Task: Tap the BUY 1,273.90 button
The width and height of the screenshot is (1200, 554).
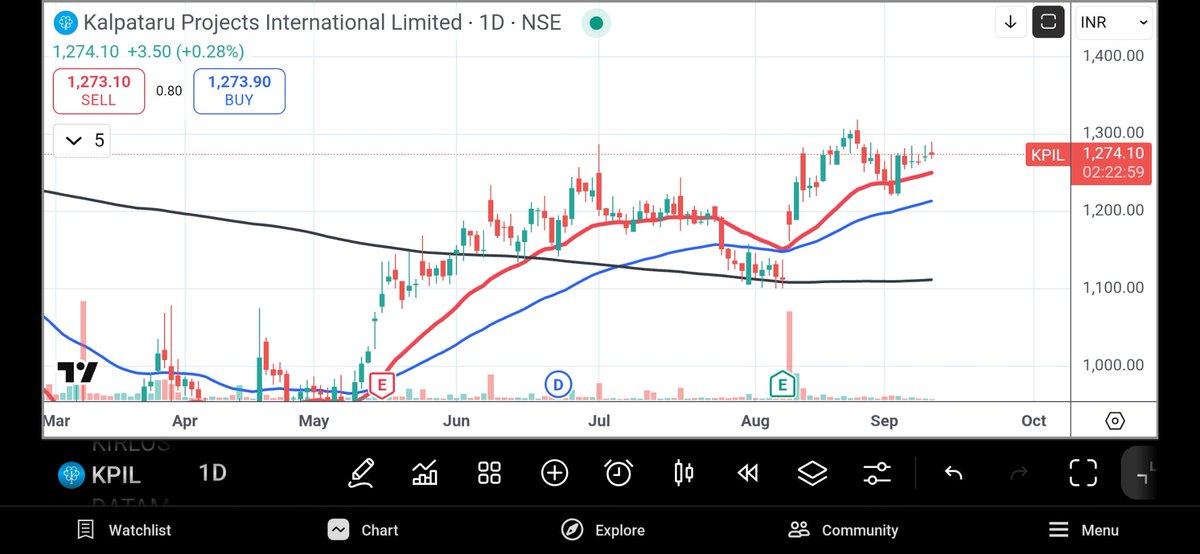Action: 239,91
